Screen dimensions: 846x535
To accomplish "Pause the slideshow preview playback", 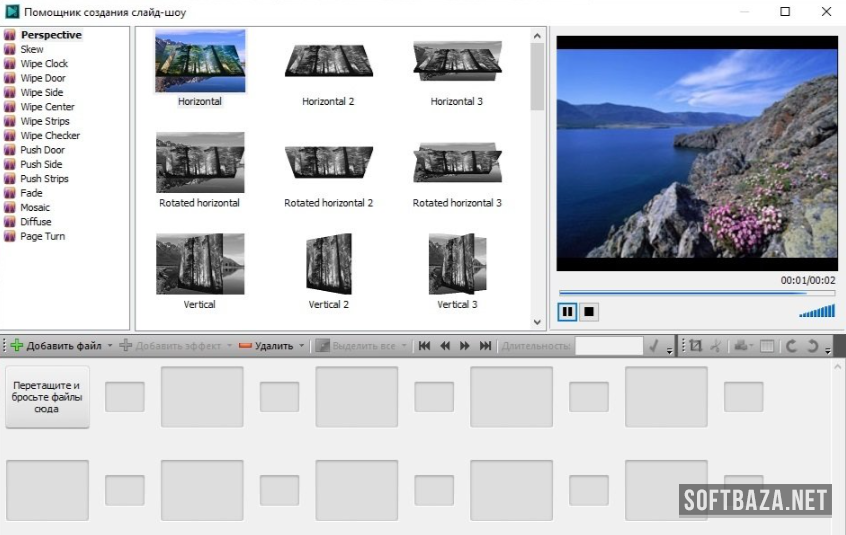I will coord(567,312).
